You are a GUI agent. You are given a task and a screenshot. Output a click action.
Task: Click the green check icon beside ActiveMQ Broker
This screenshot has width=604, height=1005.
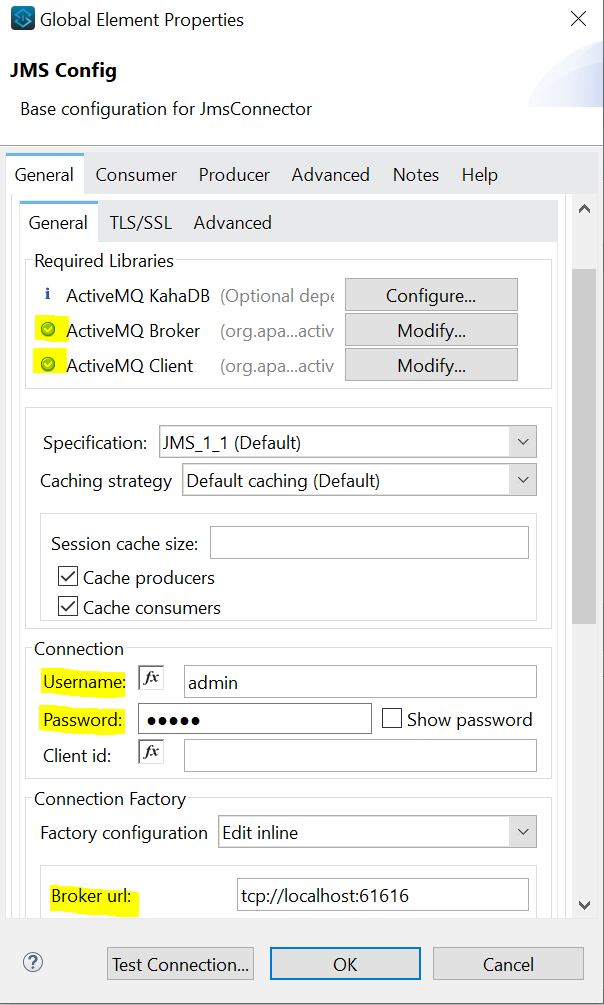[x=50, y=330]
